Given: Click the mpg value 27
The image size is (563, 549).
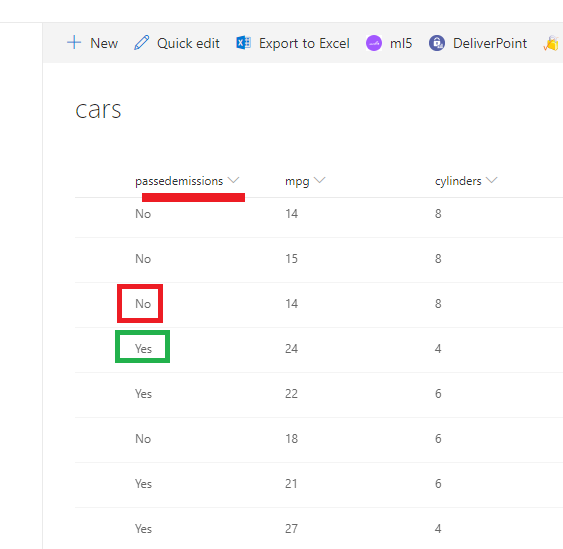Looking at the screenshot, I should [x=291, y=528].
